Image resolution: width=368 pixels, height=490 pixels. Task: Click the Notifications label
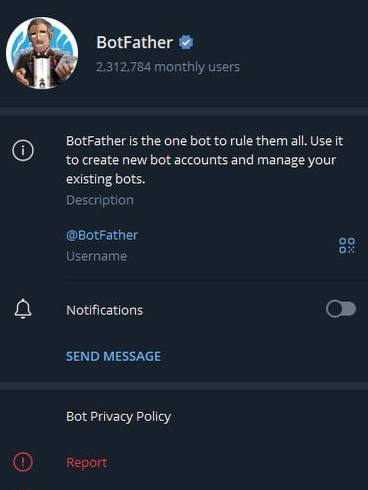click(x=105, y=310)
